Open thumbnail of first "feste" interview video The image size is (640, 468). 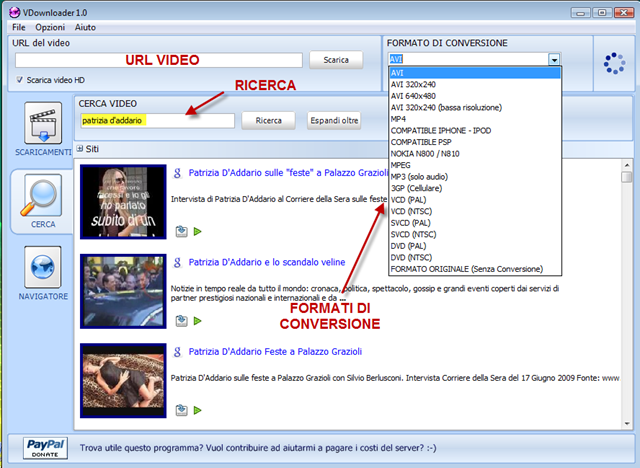point(123,202)
